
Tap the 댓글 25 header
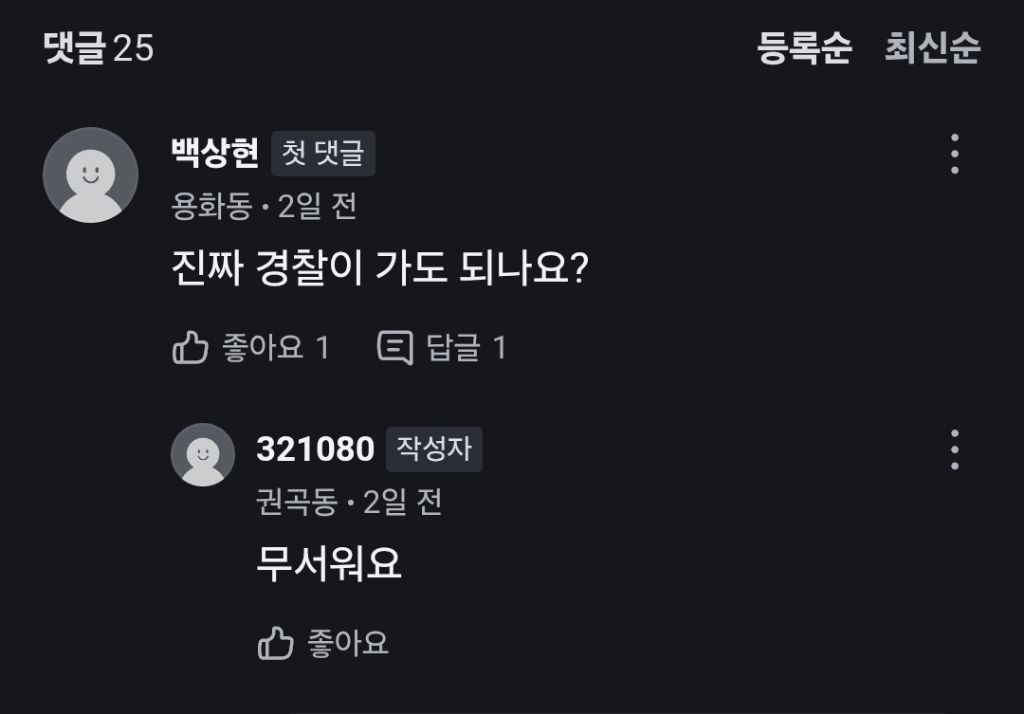click(99, 48)
